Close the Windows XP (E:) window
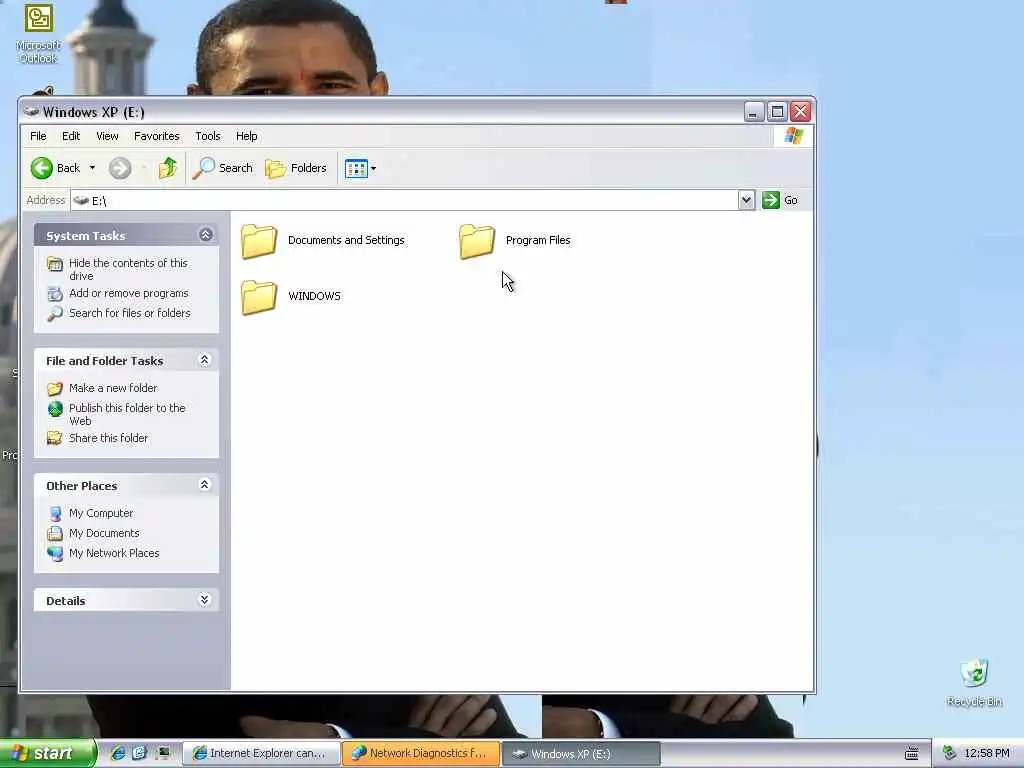Viewport: 1024px width, 768px height. tap(801, 112)
